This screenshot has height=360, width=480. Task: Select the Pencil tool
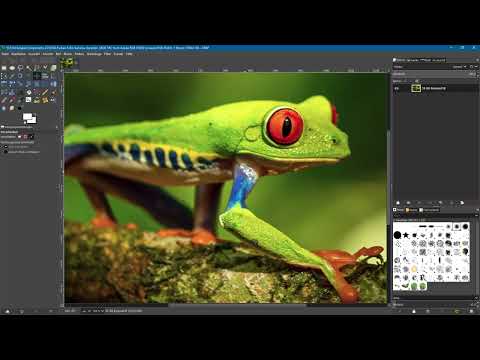click(45, 92)
